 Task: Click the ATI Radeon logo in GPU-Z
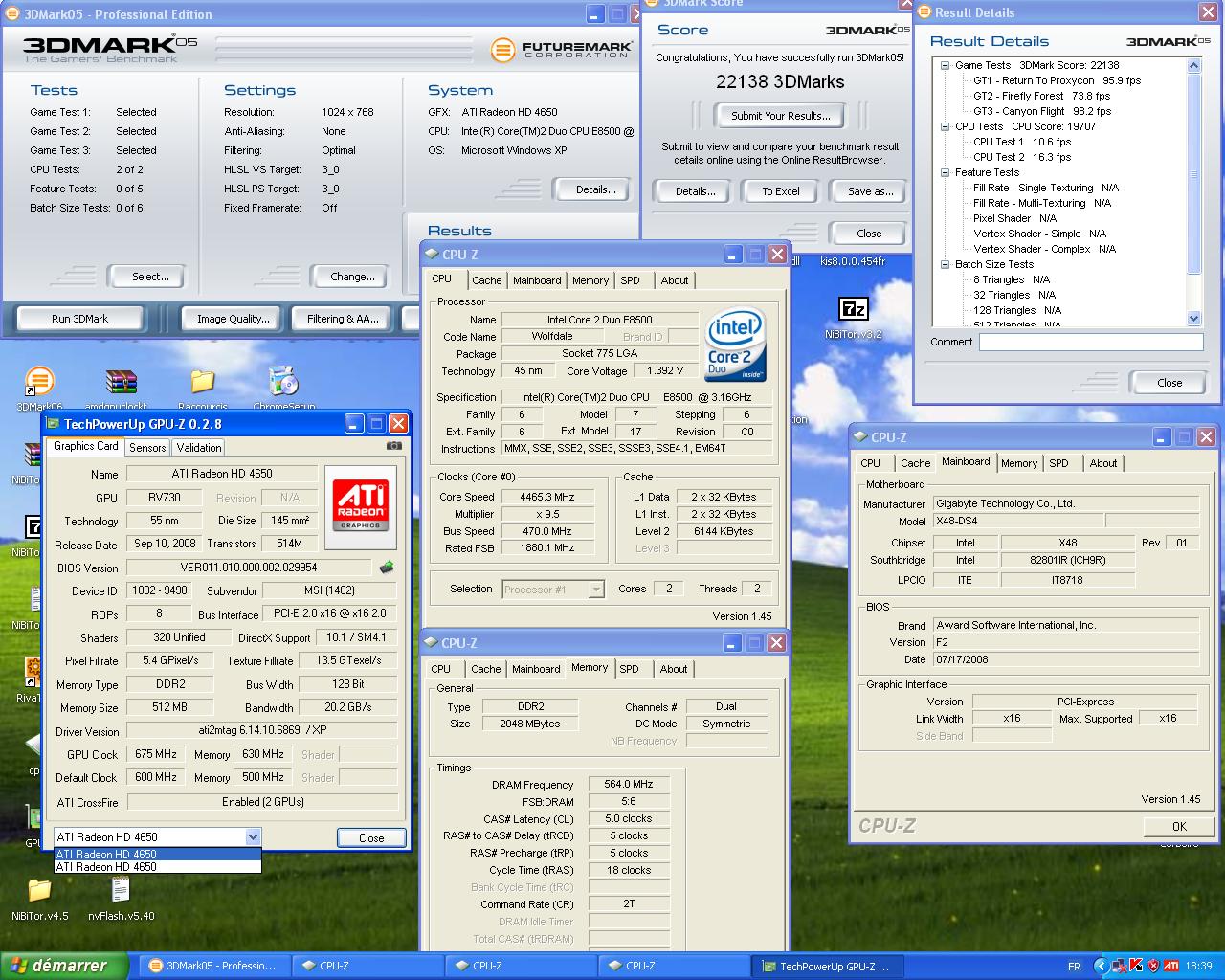360,505
